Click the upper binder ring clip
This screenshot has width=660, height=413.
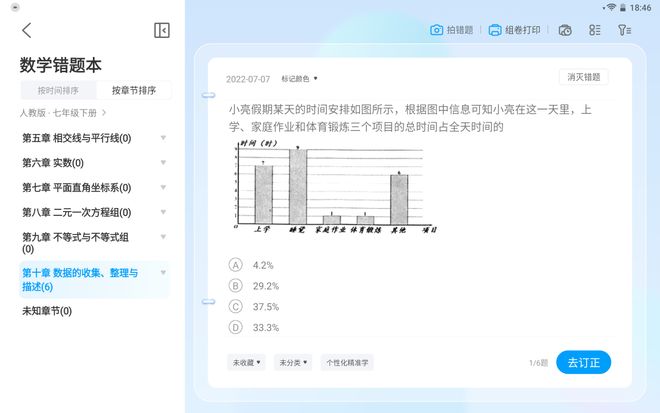point(208,95)
